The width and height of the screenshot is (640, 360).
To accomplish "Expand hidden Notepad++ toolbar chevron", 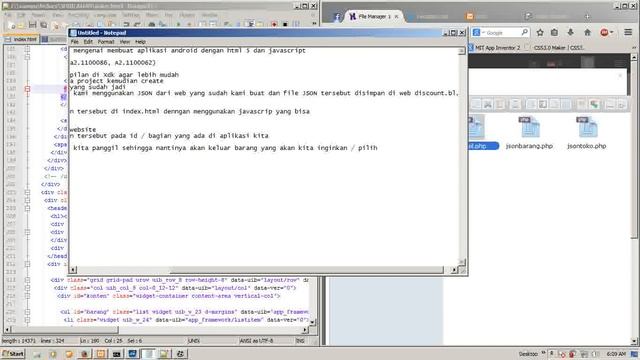I will click(x=314, y=24).
